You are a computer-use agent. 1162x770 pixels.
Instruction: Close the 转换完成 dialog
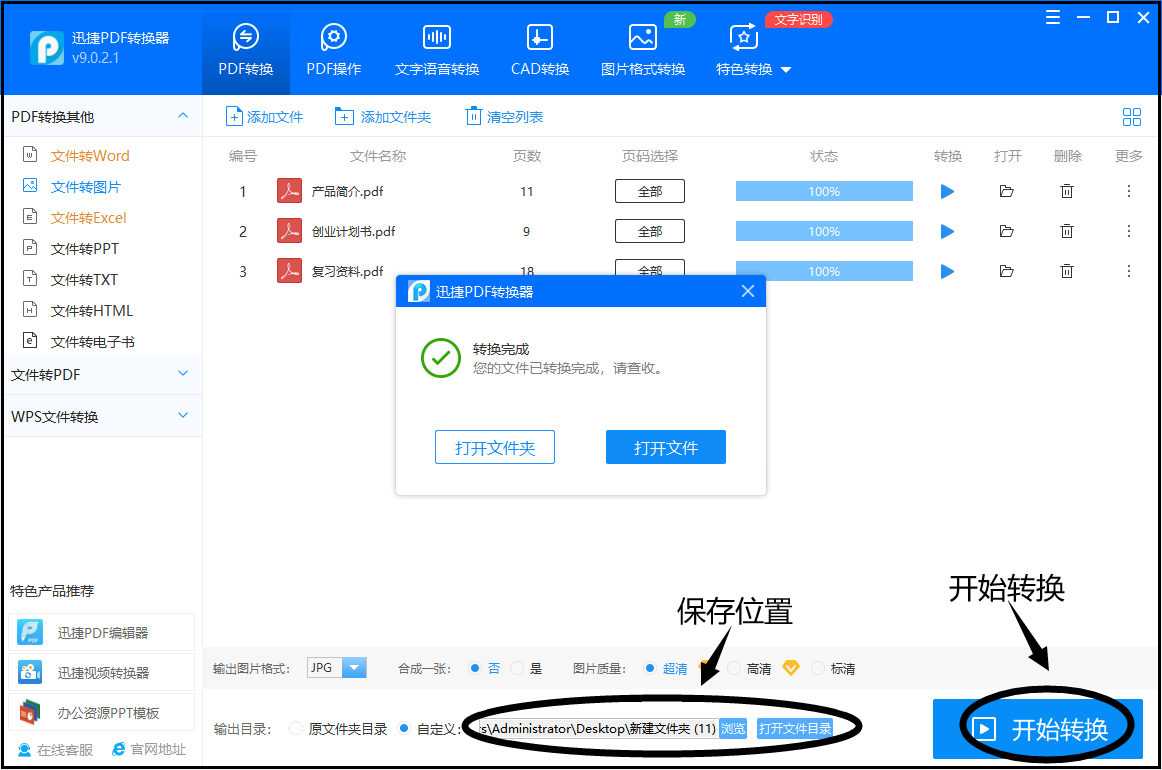[x=748, y=291]
